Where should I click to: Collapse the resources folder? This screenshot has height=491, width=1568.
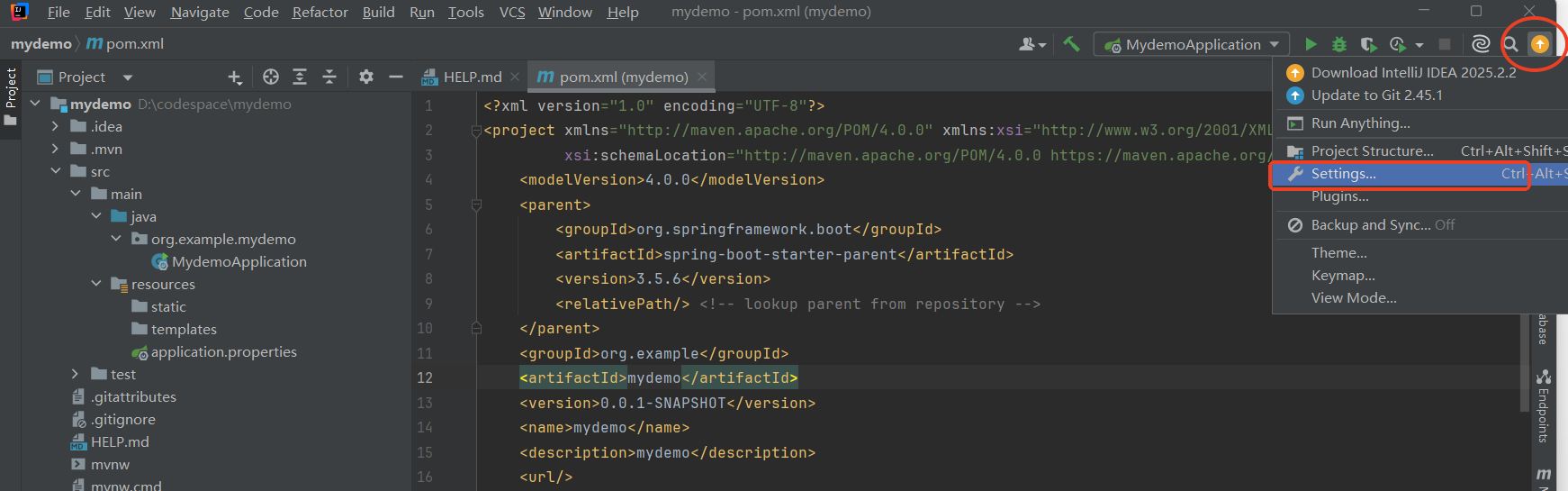96,284
